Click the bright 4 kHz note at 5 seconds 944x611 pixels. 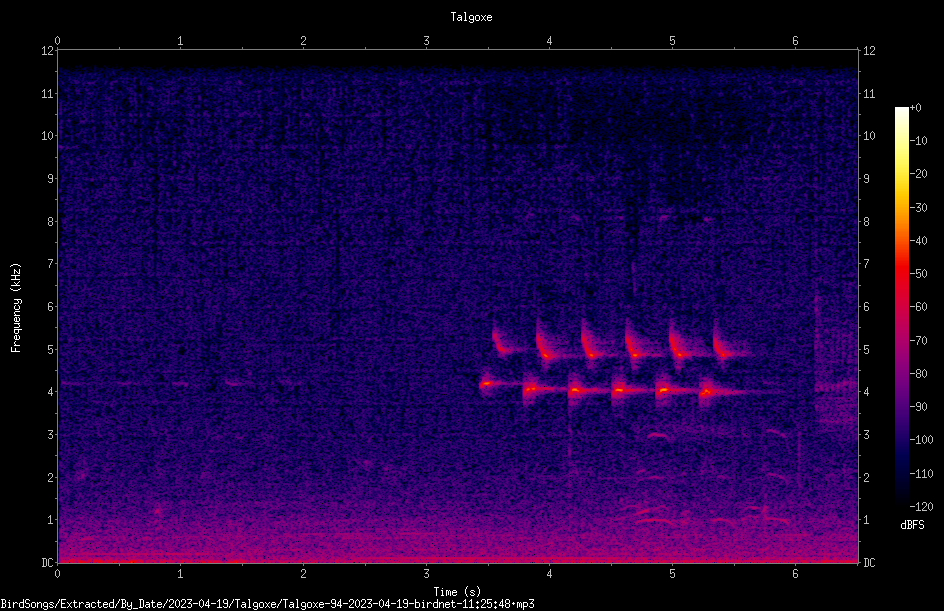tap(663, 390)
